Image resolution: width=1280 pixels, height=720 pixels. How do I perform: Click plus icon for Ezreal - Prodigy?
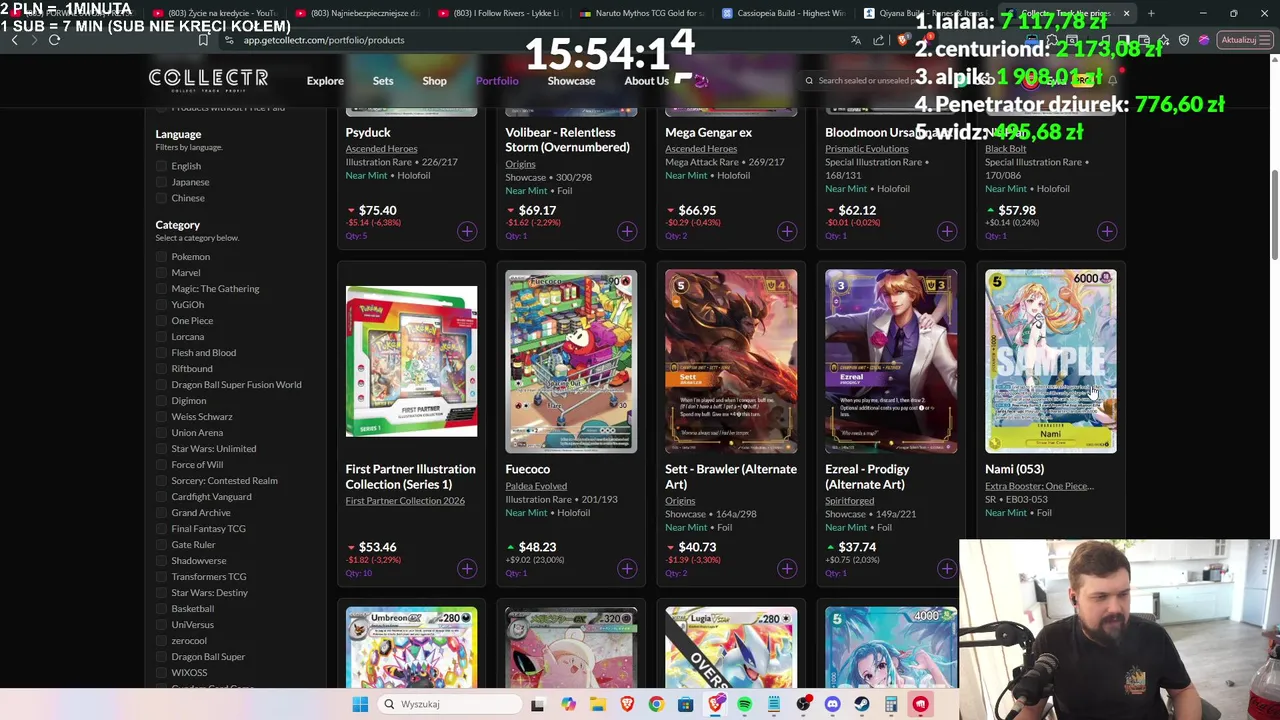coord(947,569)
